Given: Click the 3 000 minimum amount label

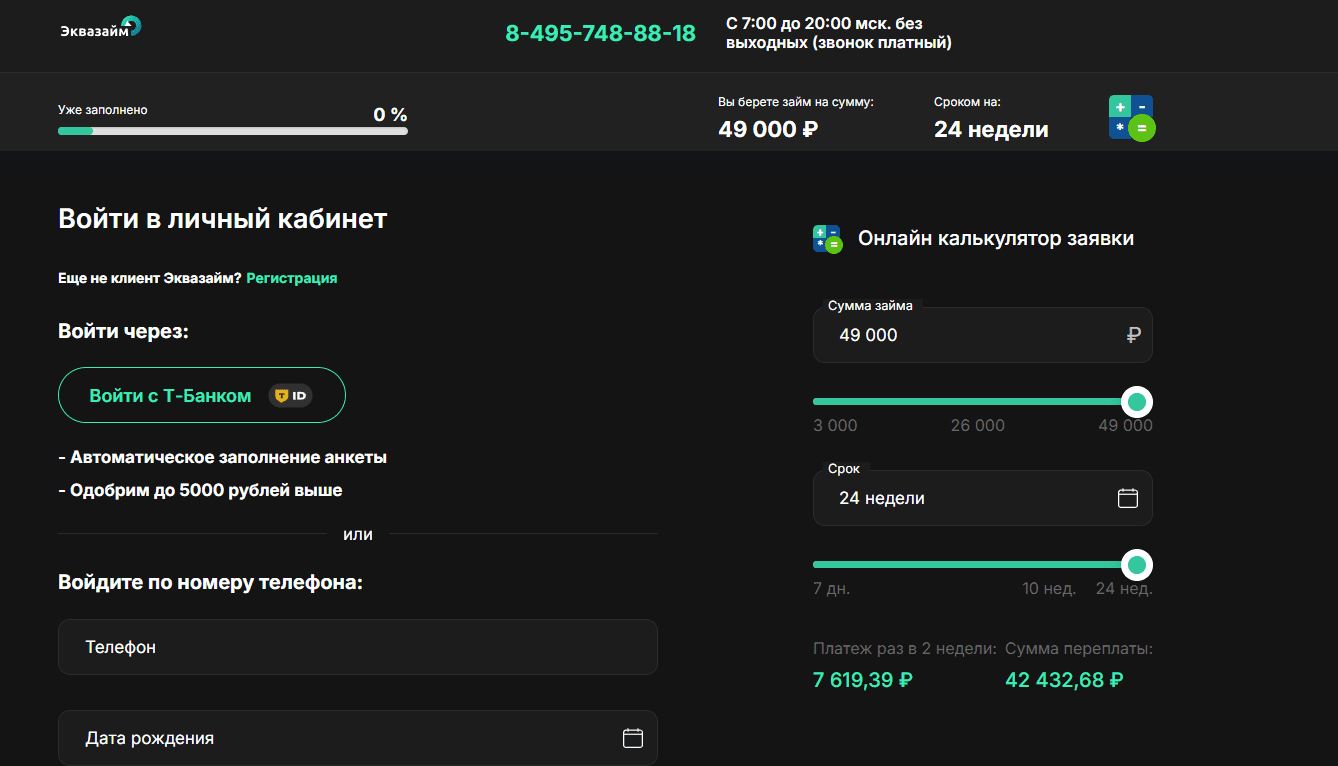Looking at the screenshot, I should [835, 425].
